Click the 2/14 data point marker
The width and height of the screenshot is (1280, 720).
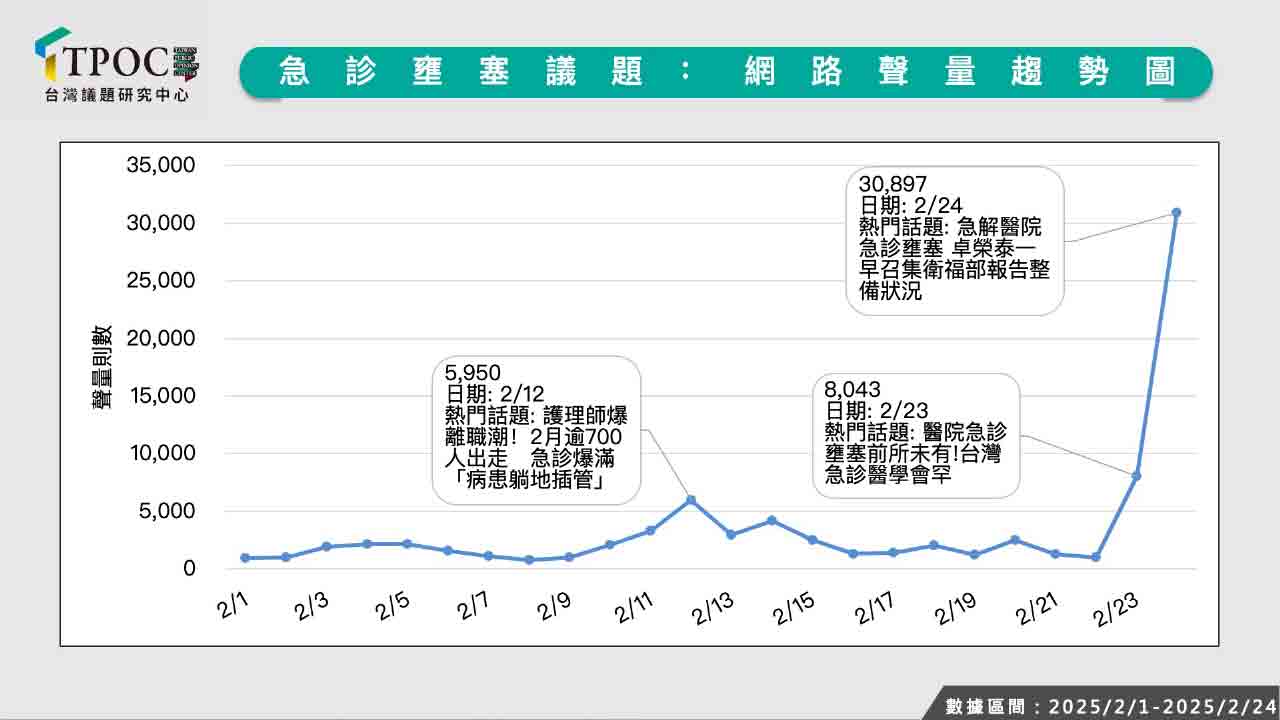[x=771, y=520]
